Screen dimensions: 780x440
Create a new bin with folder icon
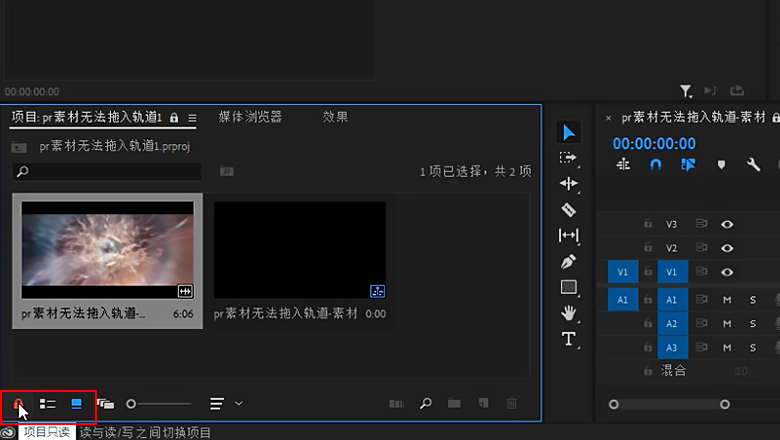click(454, 403)
